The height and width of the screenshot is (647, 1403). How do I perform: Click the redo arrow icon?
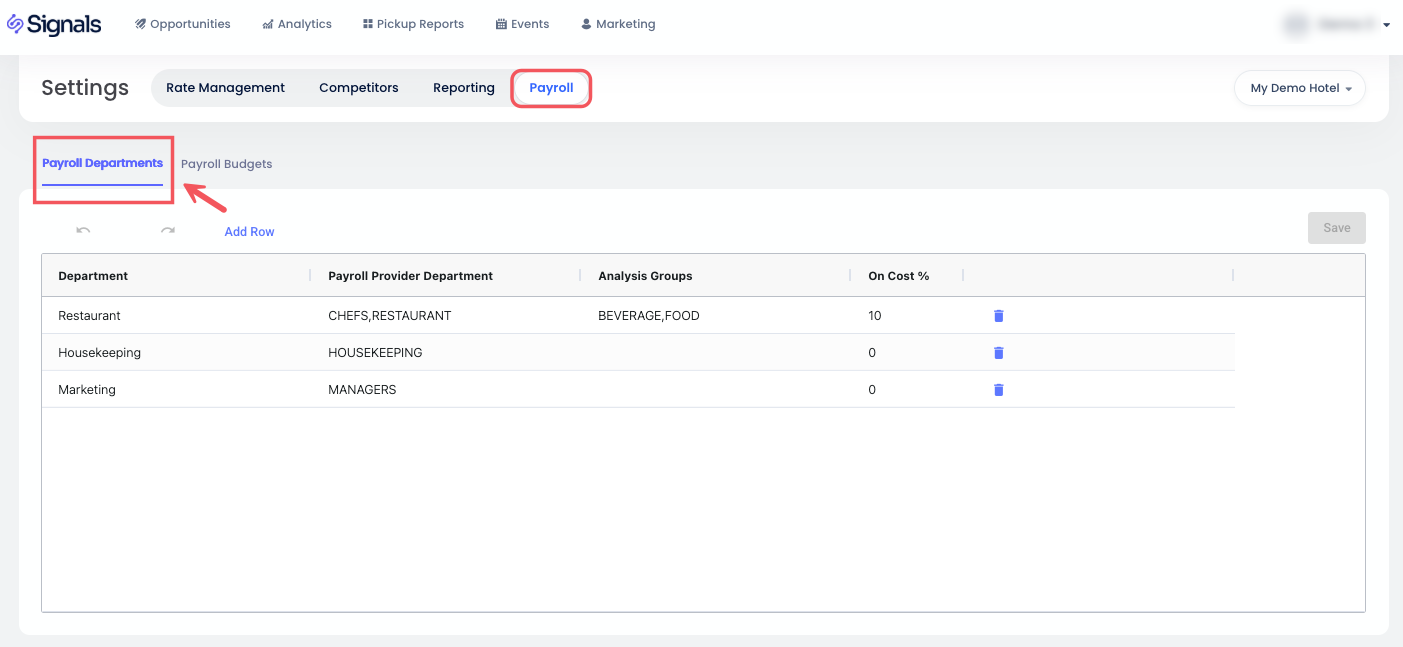point(168,231)
